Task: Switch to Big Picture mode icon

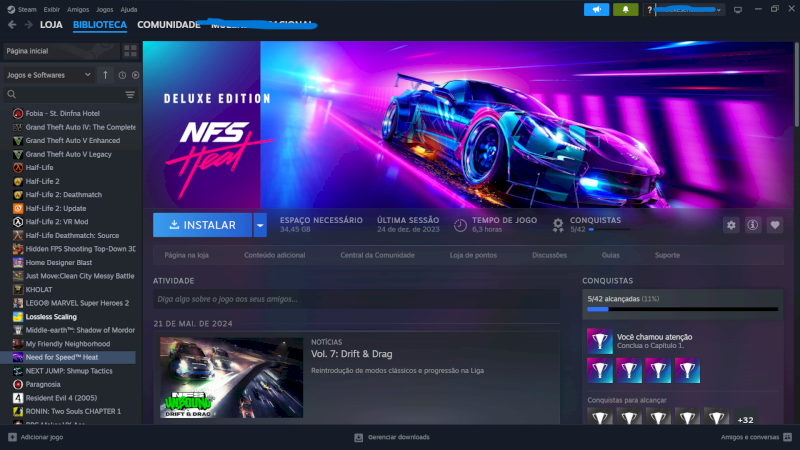Action: coord(738,10)
